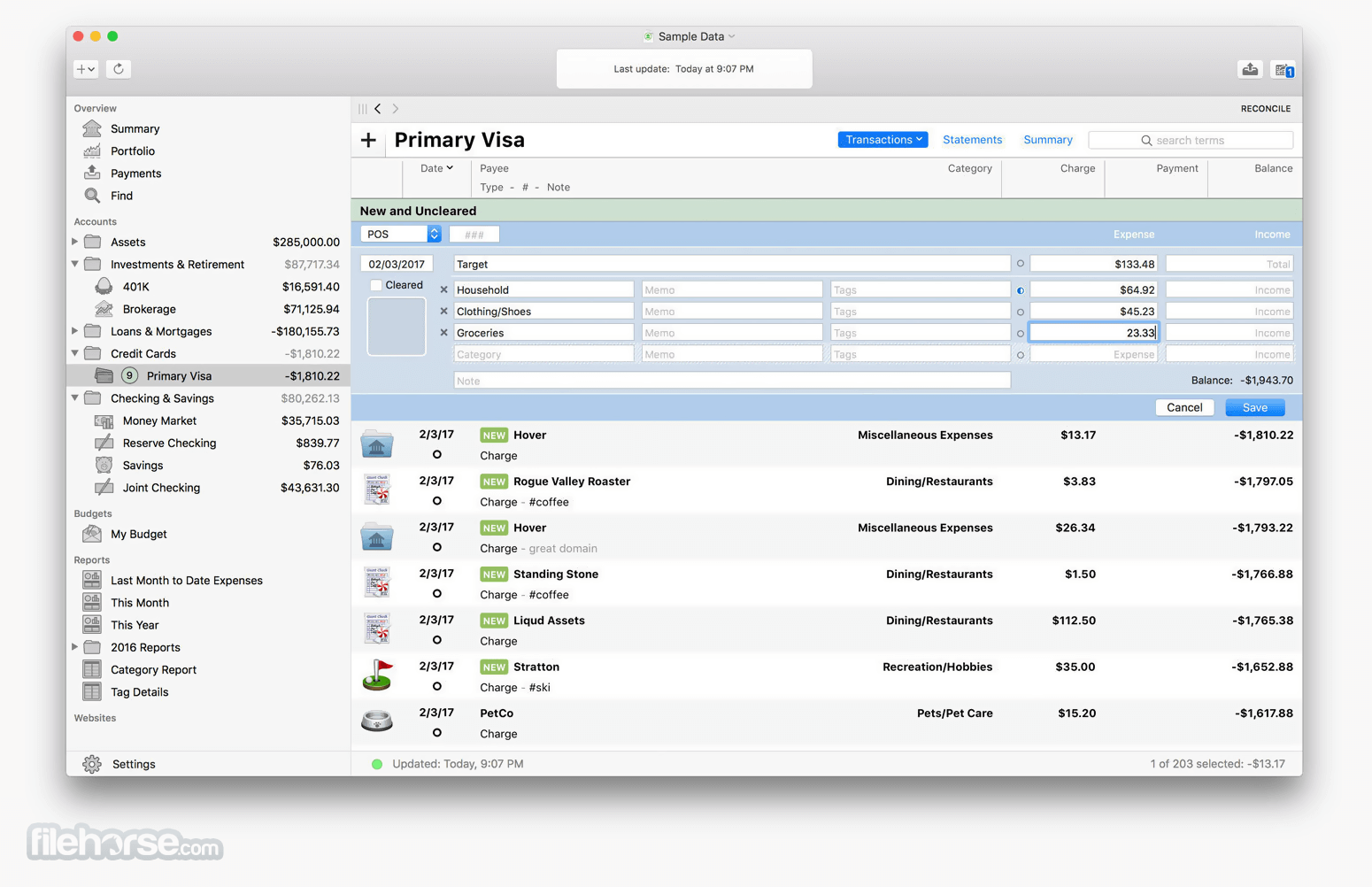This screenshot has height=887, width=1372.
Task: Add a new transaction with plus icon
Action: coord(369,140)
